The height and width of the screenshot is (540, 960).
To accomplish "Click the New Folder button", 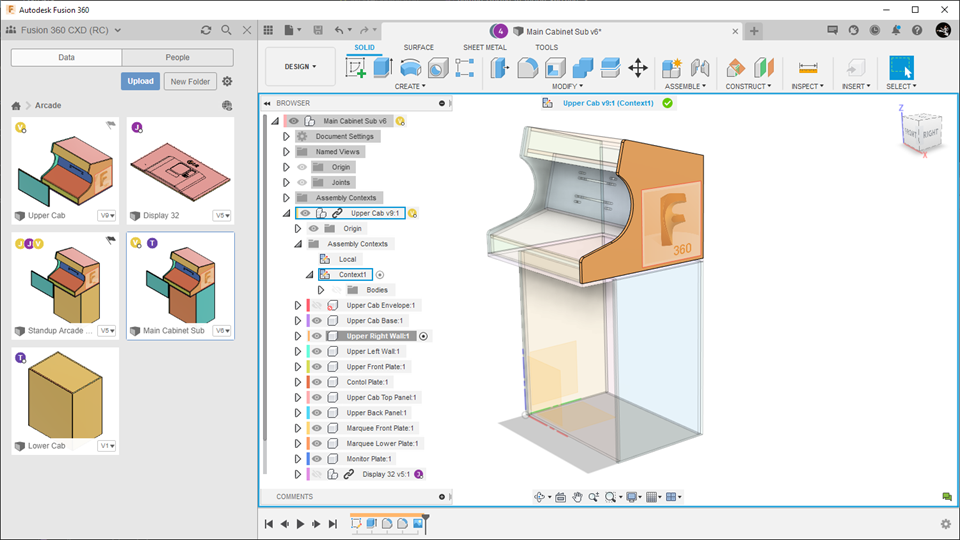I will [190, 81].
